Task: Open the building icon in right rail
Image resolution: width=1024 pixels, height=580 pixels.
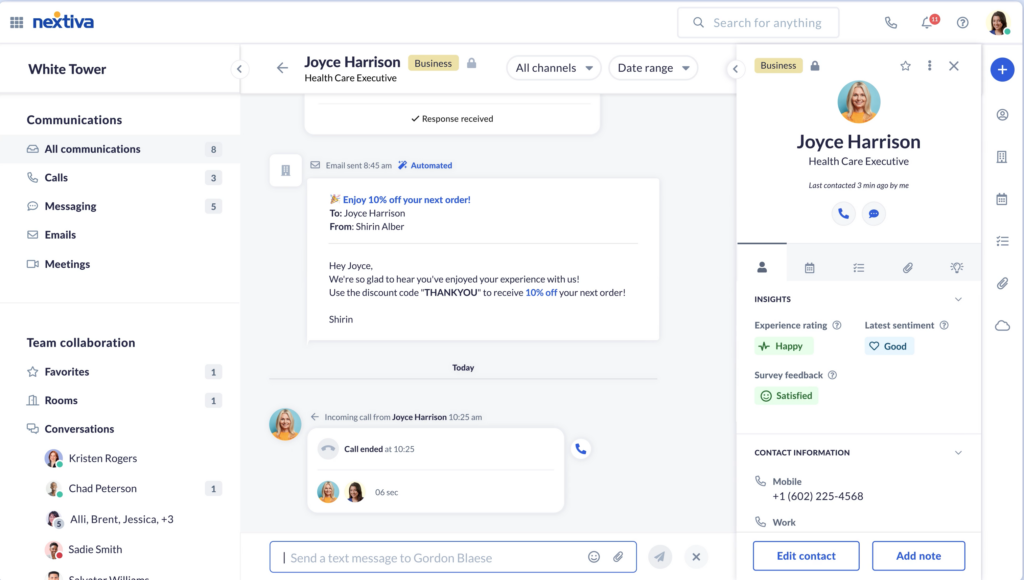Action: click(1002, 157)
